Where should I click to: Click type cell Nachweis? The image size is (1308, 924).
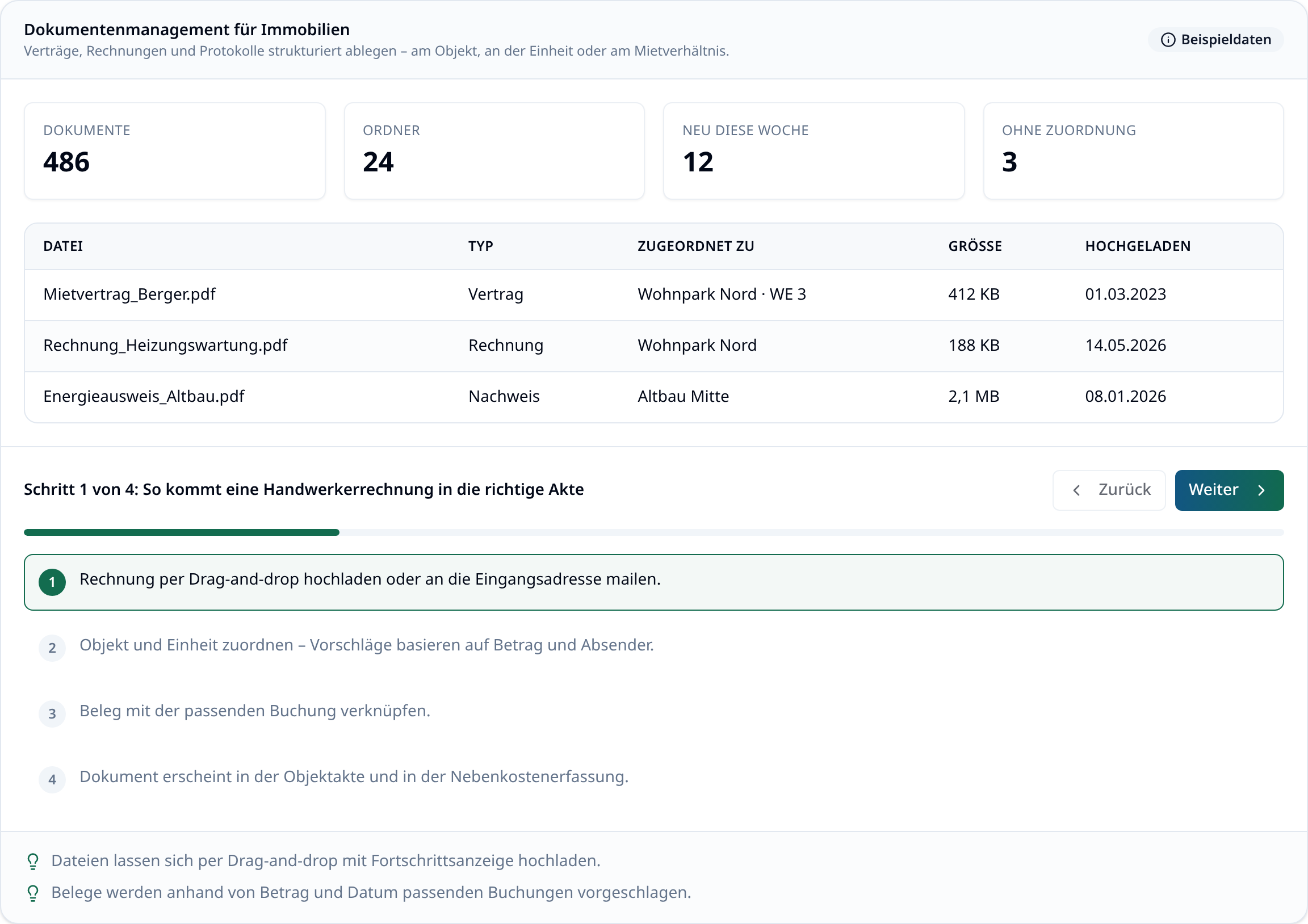[504, 397]
